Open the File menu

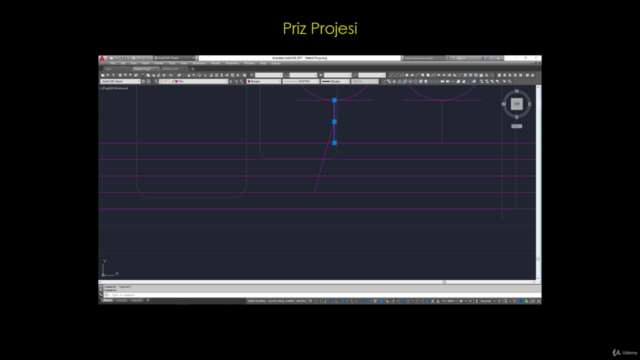(113, 63)
